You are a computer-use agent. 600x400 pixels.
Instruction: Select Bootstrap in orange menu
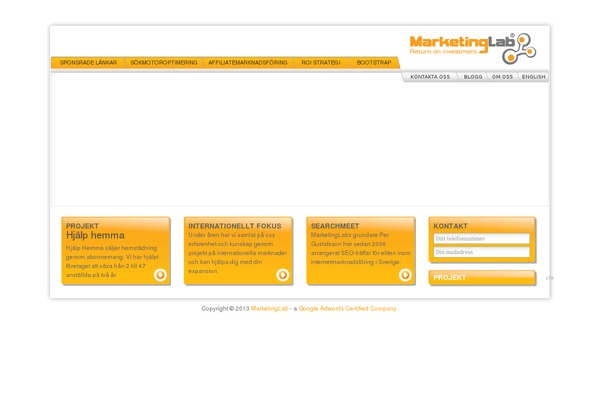(374, 62)
